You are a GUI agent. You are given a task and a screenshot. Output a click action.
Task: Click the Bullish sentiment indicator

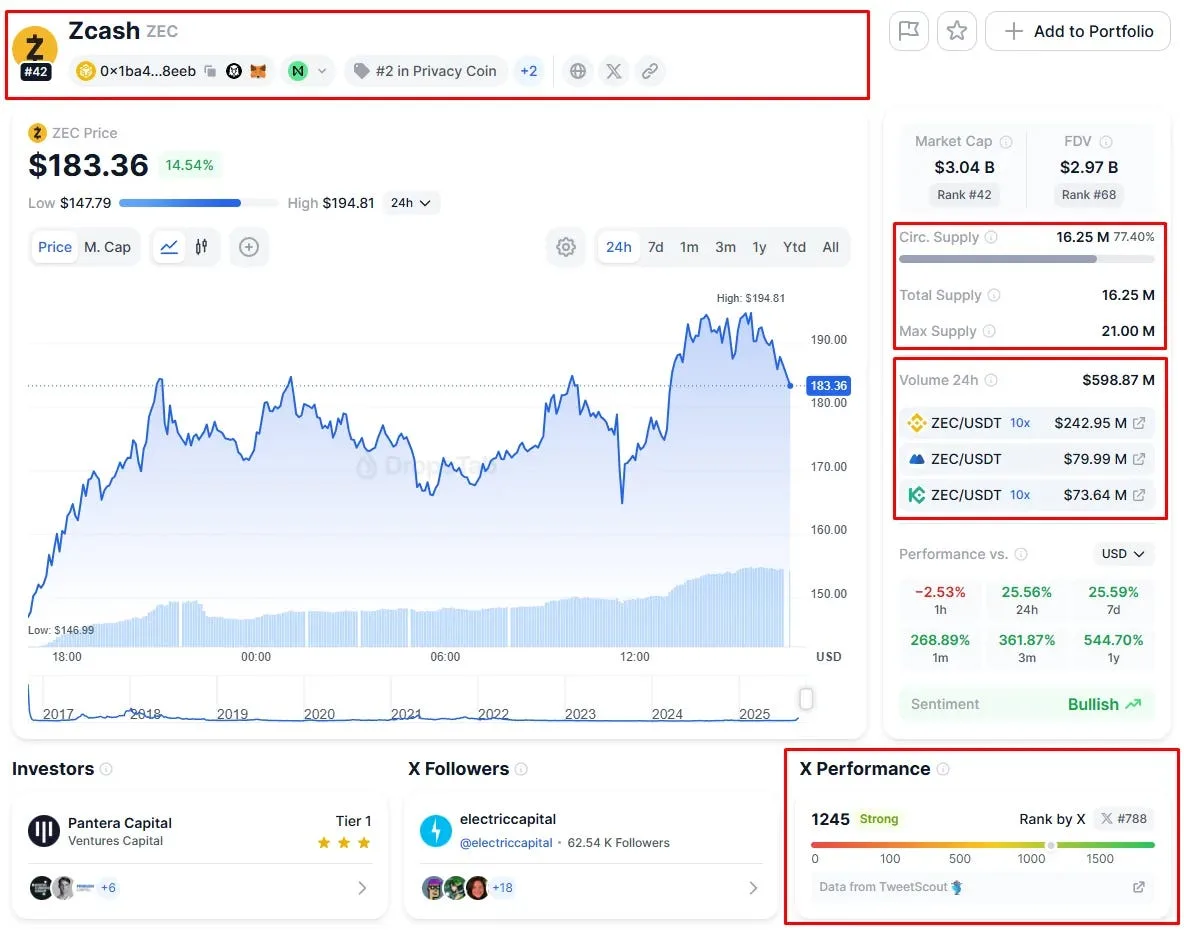(1104, 704)
